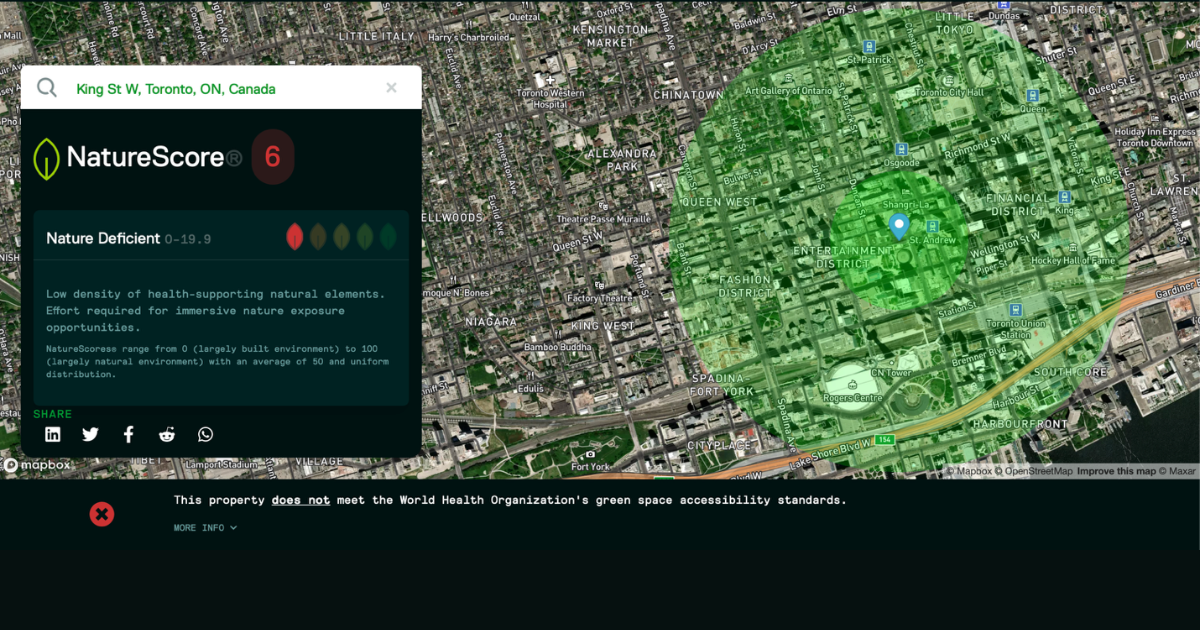
Task: Click the Hockey Hall of Fame label
Action: pyautogui.click(x=1073, y=260)
